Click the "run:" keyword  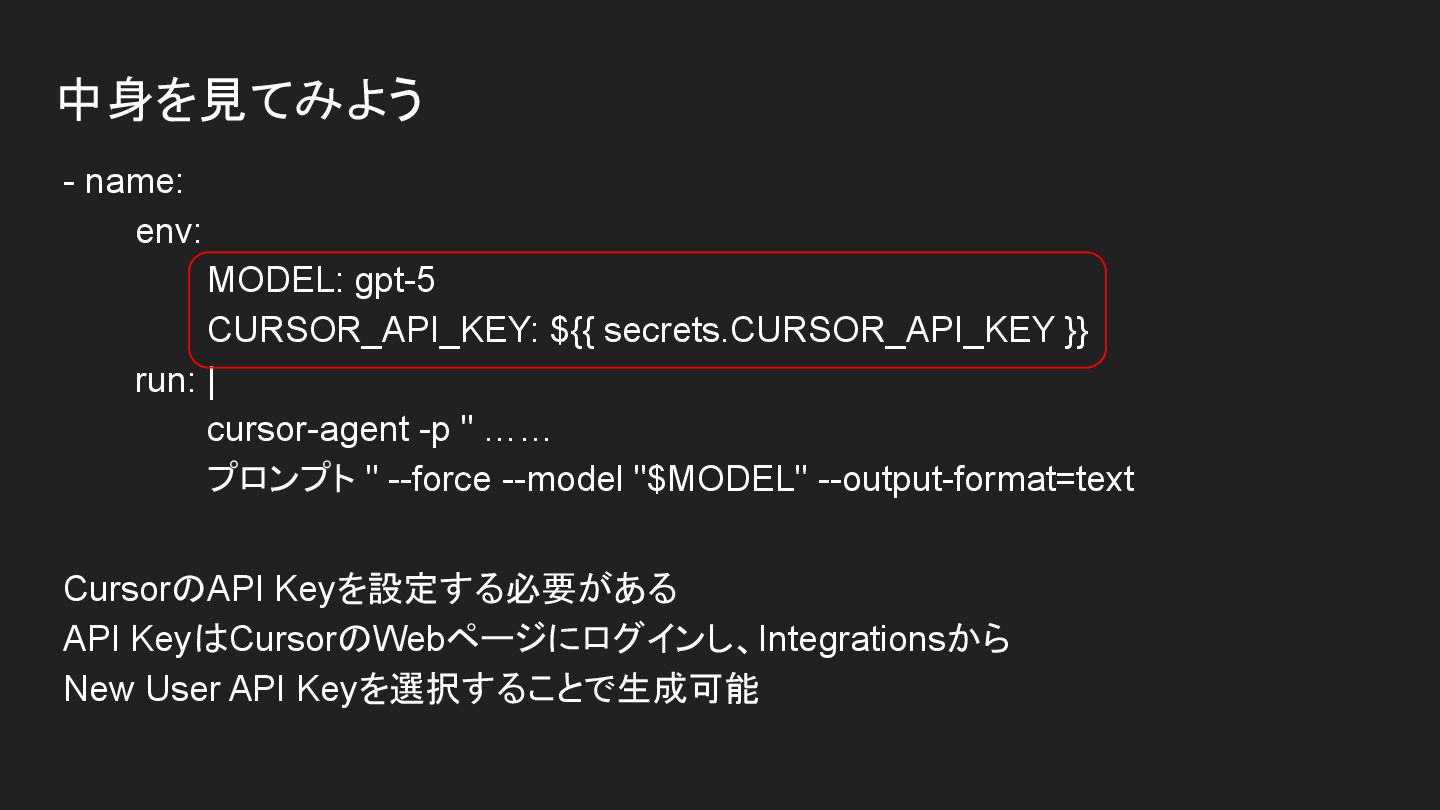point(165,381)
